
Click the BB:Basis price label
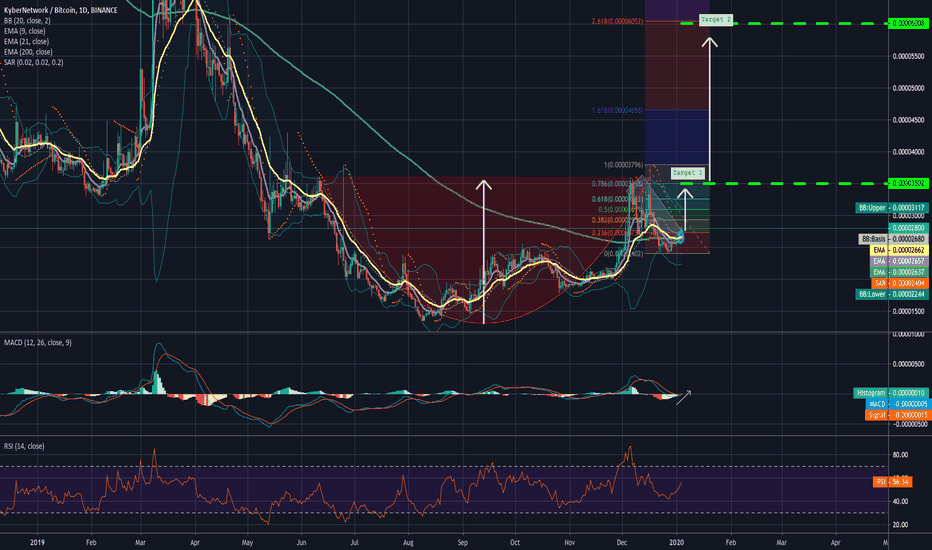tap(893, 239)
